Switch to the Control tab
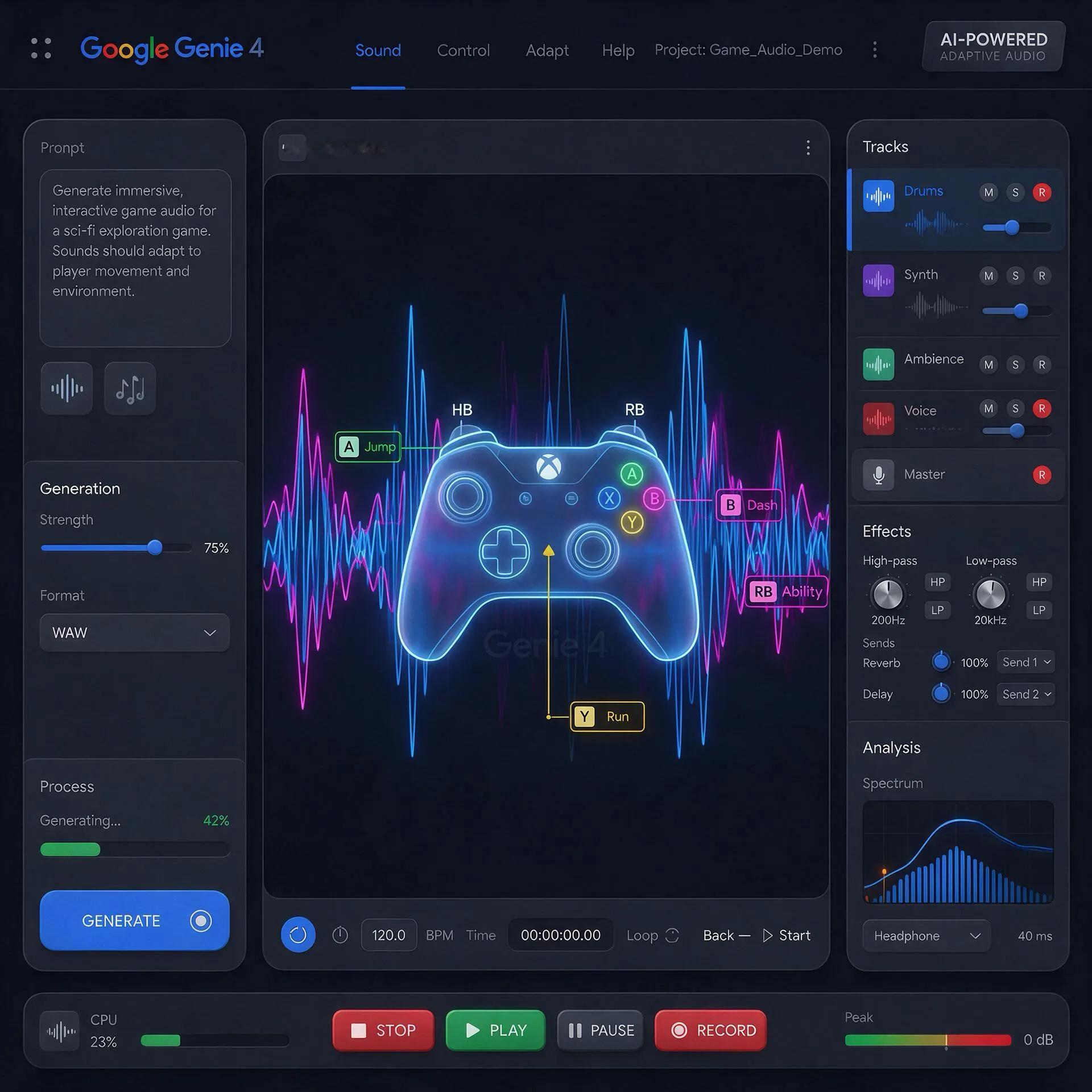 (x=463, y=50)
